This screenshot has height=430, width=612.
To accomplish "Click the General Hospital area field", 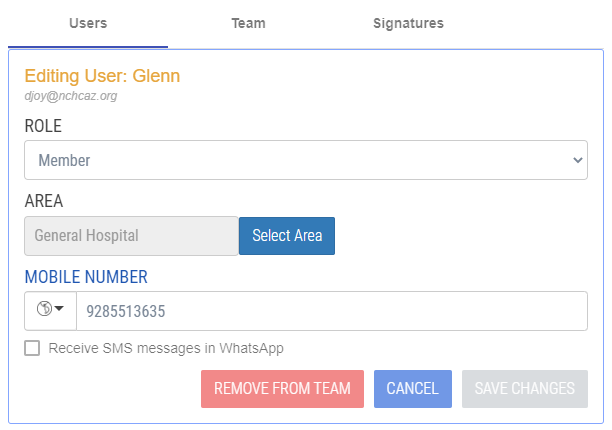I will tap(131, 236).
